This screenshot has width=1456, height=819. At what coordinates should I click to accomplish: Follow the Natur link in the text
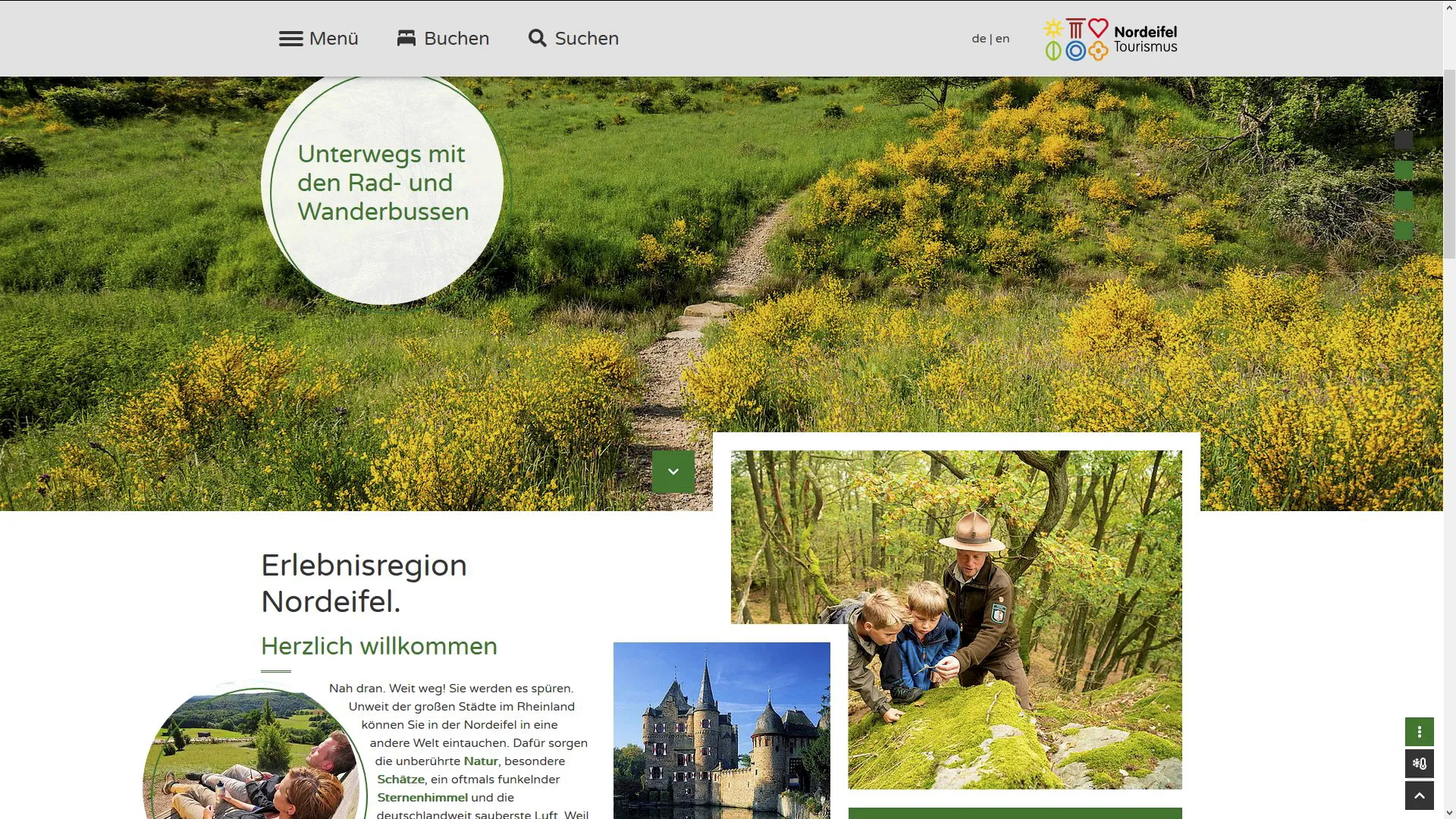tap(481, 761)
